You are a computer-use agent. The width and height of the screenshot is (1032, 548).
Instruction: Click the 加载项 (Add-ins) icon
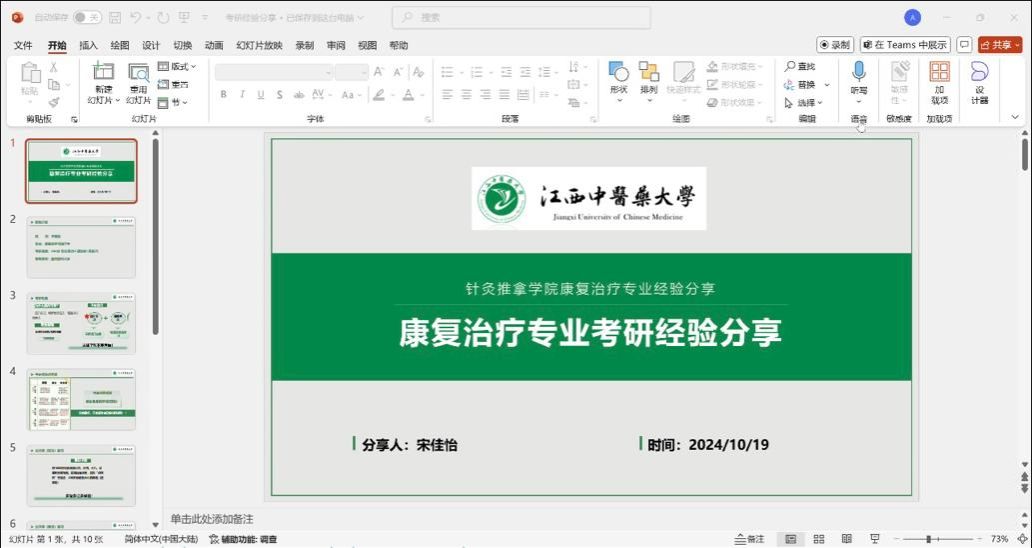(939, 72)
